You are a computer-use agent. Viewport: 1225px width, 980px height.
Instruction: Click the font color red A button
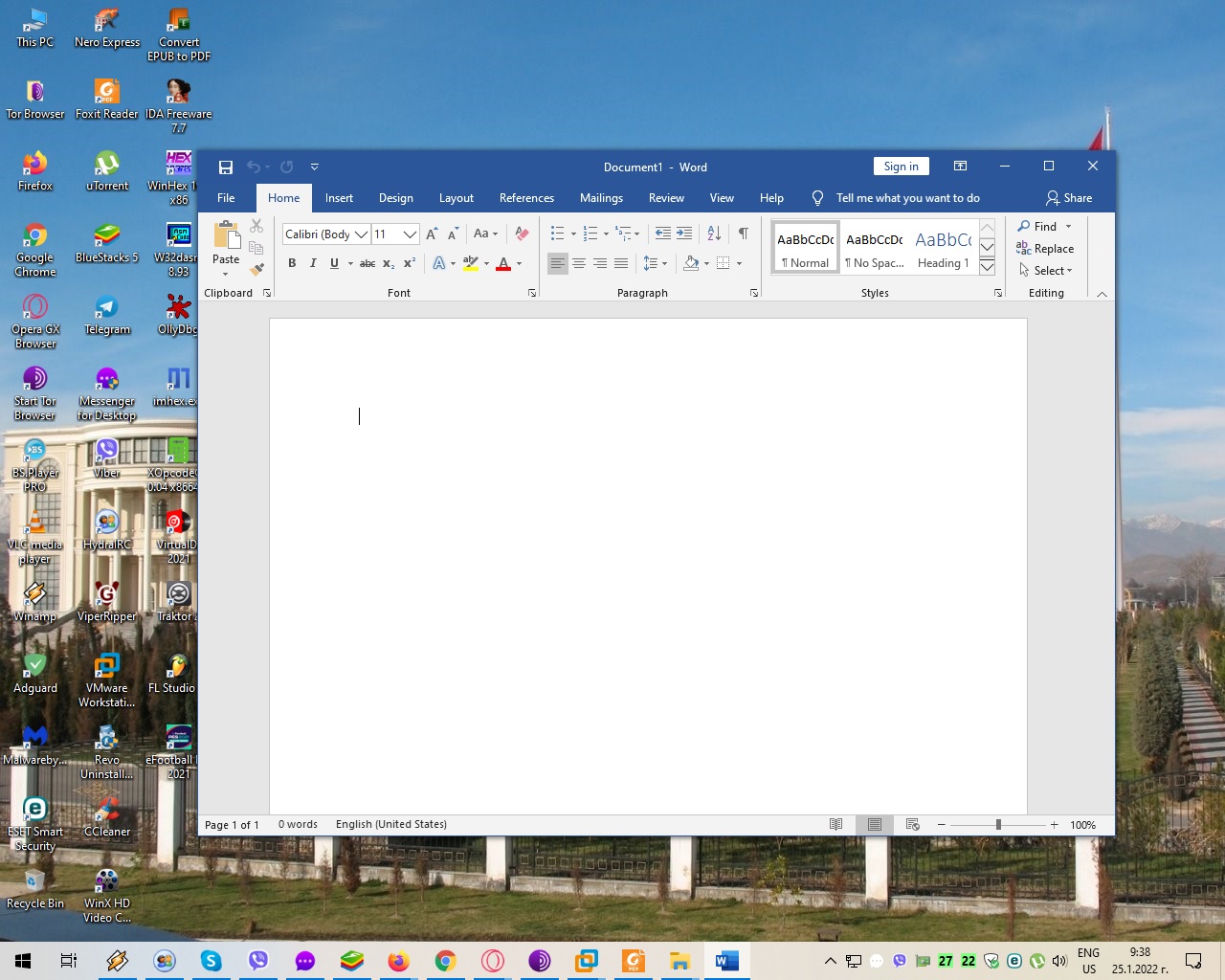(x=504, y=263)
